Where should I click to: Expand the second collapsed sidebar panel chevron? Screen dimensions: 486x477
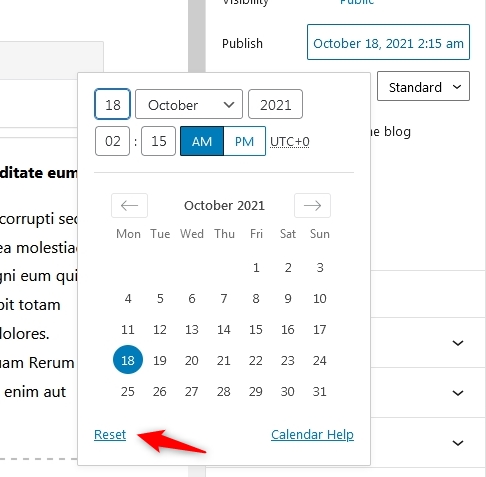tap(458, 393)
